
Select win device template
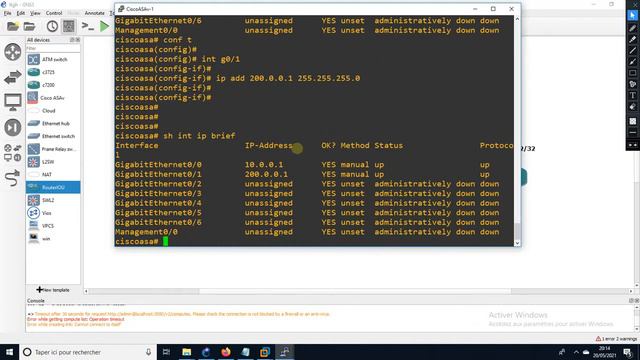53,239
